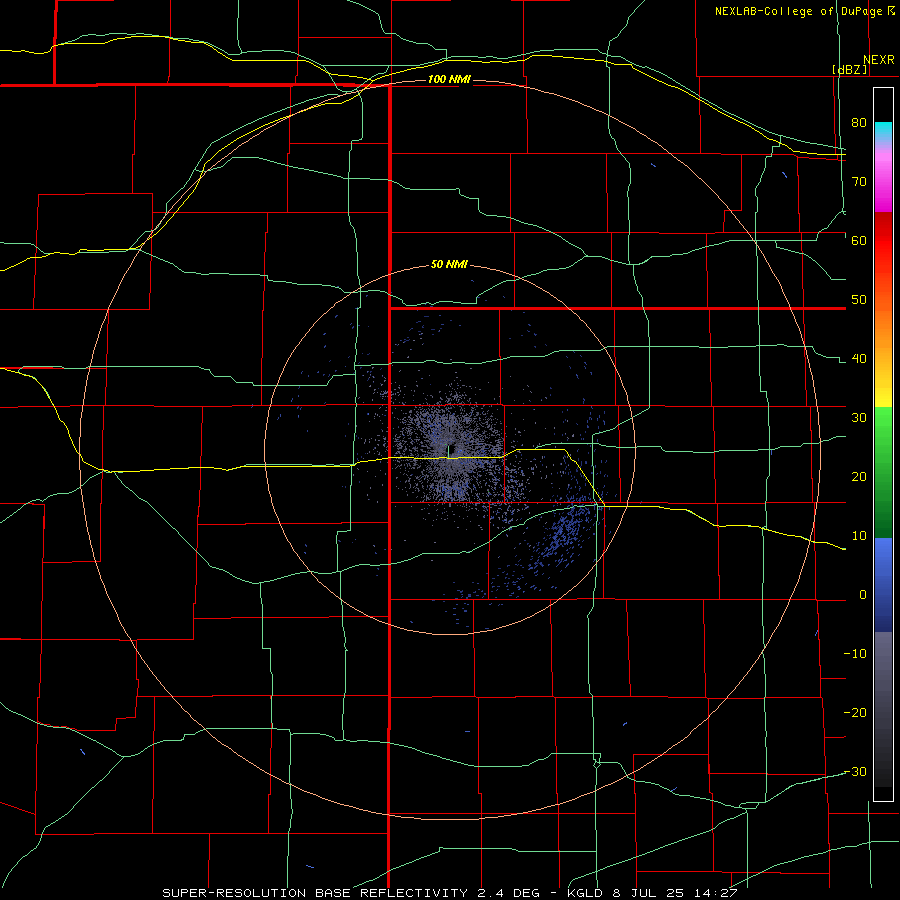Click the -20 dBZ scale value

[x=855, y=712]
